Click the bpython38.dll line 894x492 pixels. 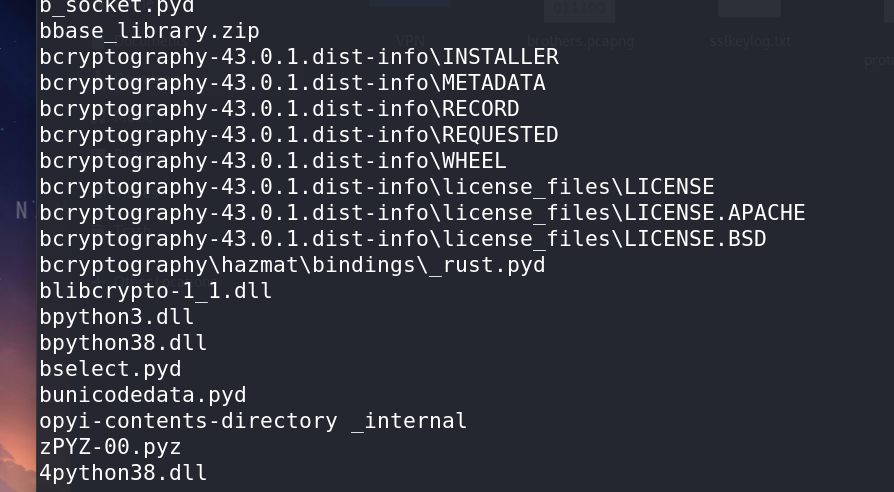123,343
